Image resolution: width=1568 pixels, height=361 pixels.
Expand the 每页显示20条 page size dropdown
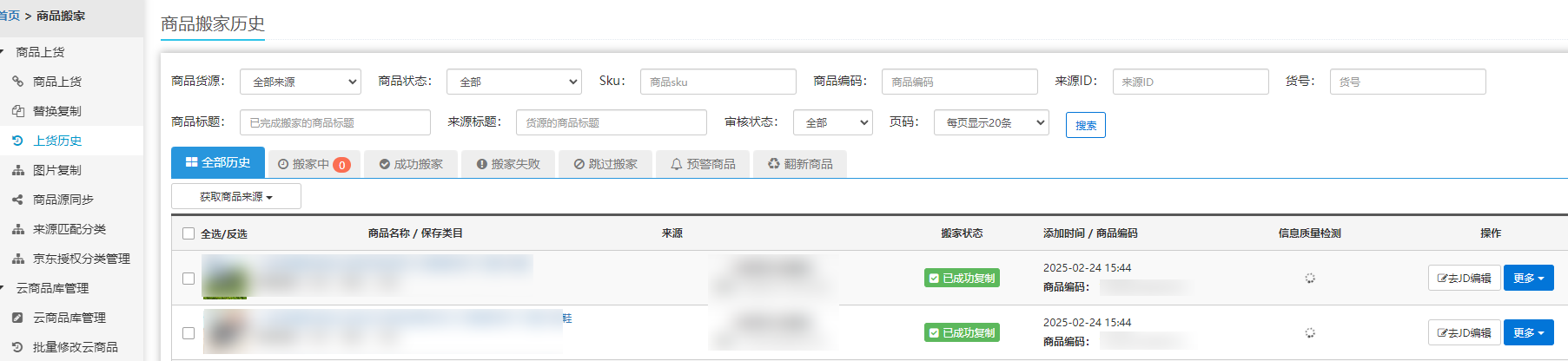point(991,122)
